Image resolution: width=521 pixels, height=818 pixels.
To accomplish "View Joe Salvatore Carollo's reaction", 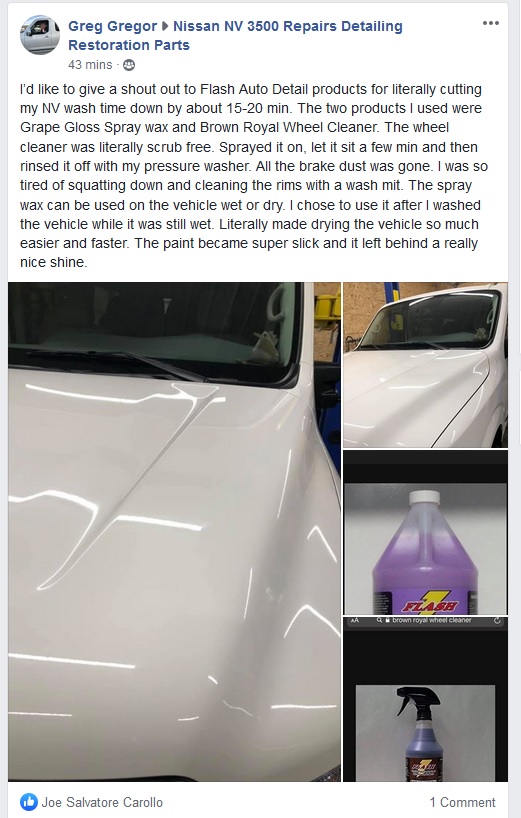I will (x=102, y=802).
